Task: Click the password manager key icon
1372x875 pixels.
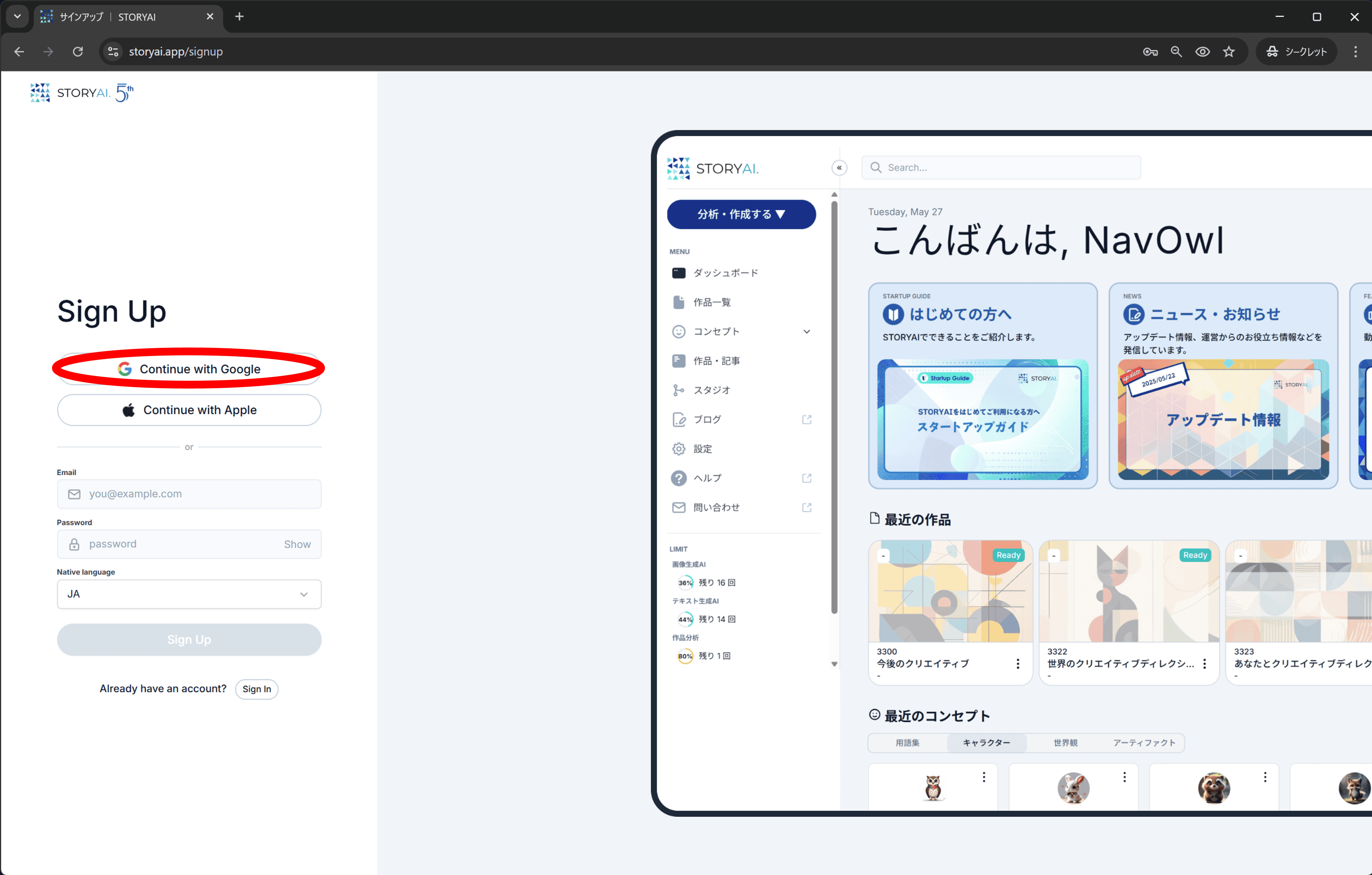Action: pos(1150,52)
